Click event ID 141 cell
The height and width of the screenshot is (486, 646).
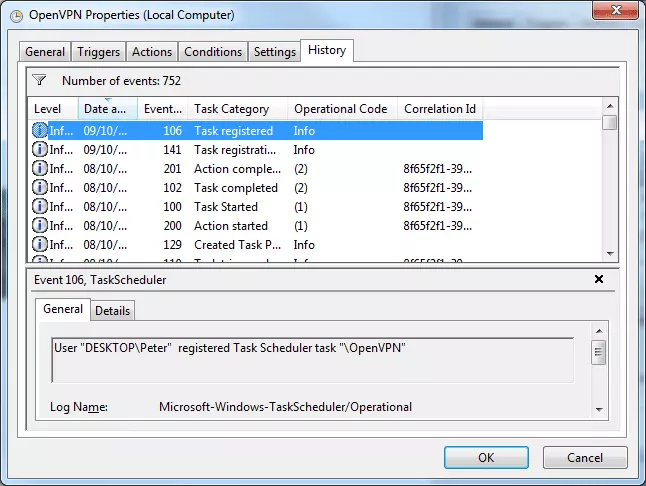coord(172,150)
